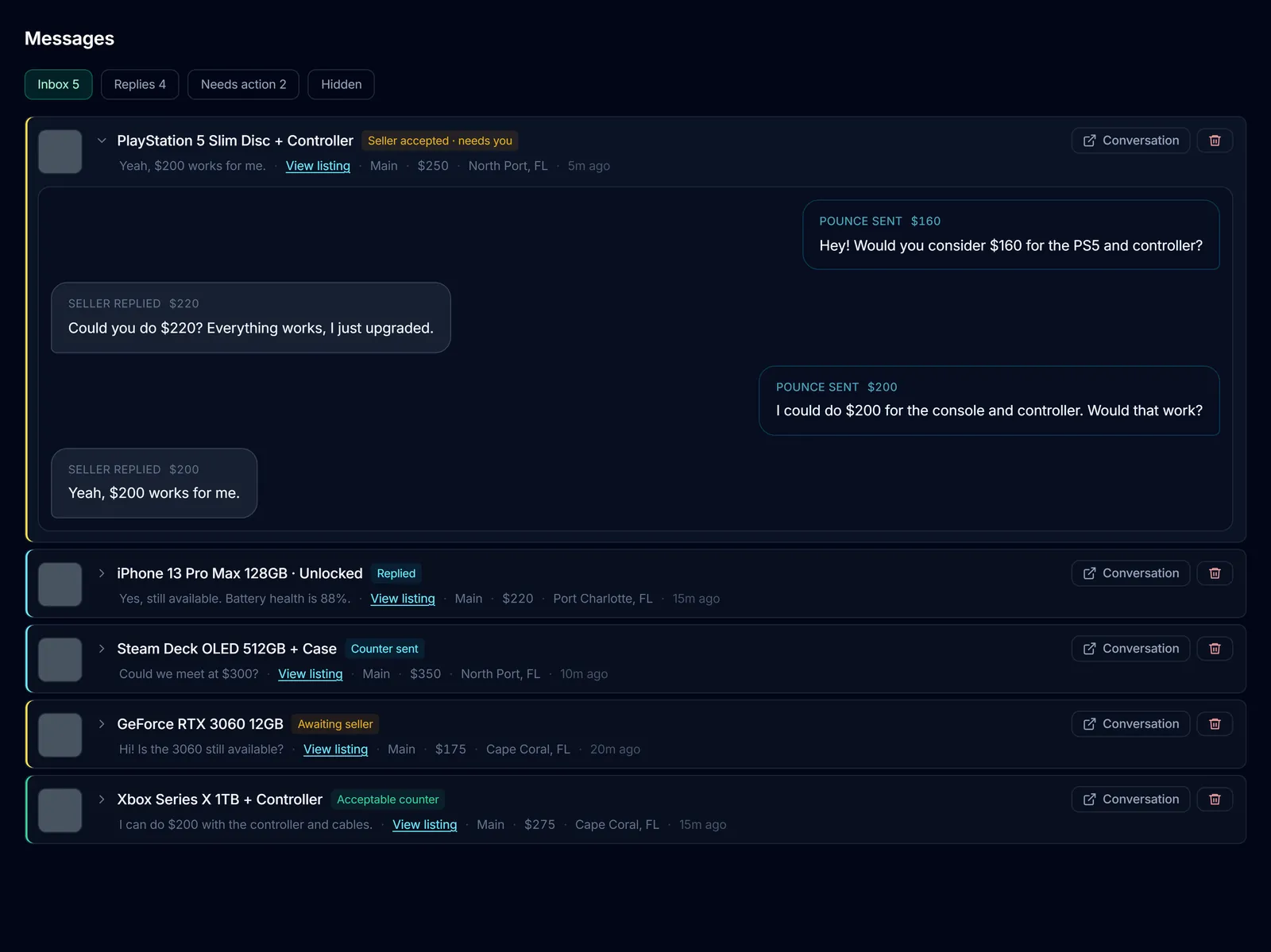
Task: Click the iPhone 13 Pro Max thumbnail
Action: pyautogui.click(x=60, y=584)
